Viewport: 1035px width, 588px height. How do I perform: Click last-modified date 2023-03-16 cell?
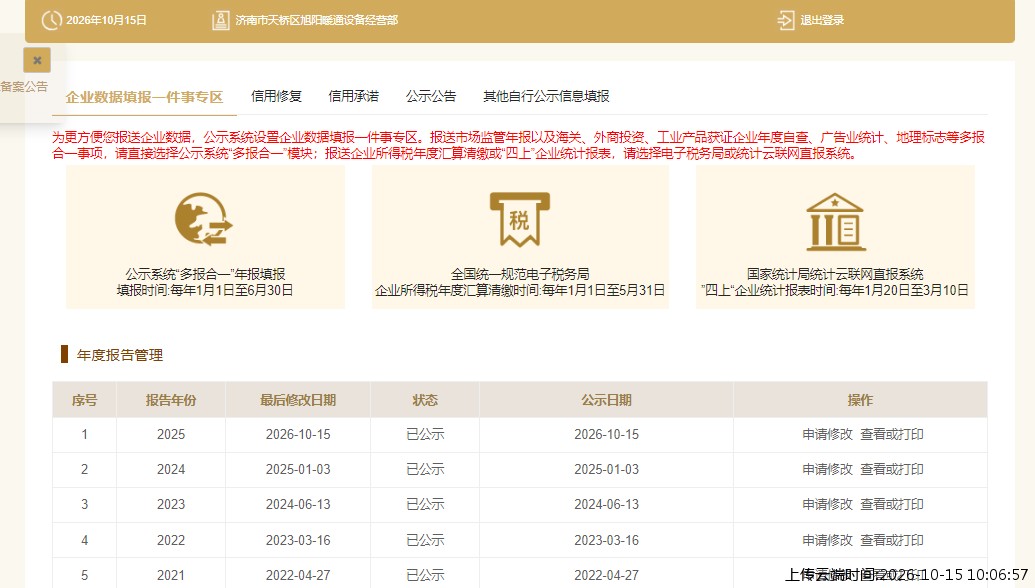[x=298, y=540]
